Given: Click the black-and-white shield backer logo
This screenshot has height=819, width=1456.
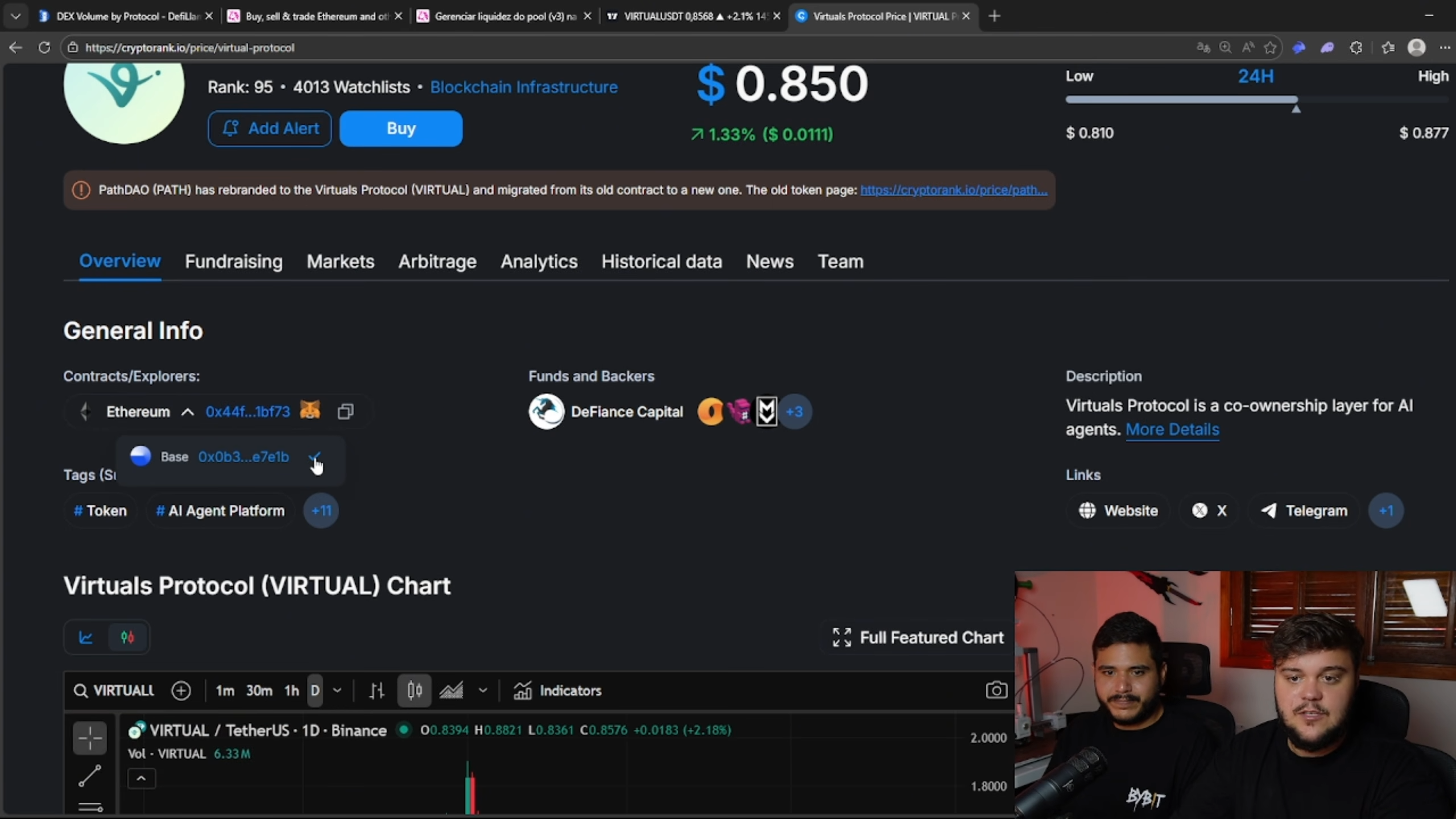Looking at the screenshot, I should pos(767,412).
